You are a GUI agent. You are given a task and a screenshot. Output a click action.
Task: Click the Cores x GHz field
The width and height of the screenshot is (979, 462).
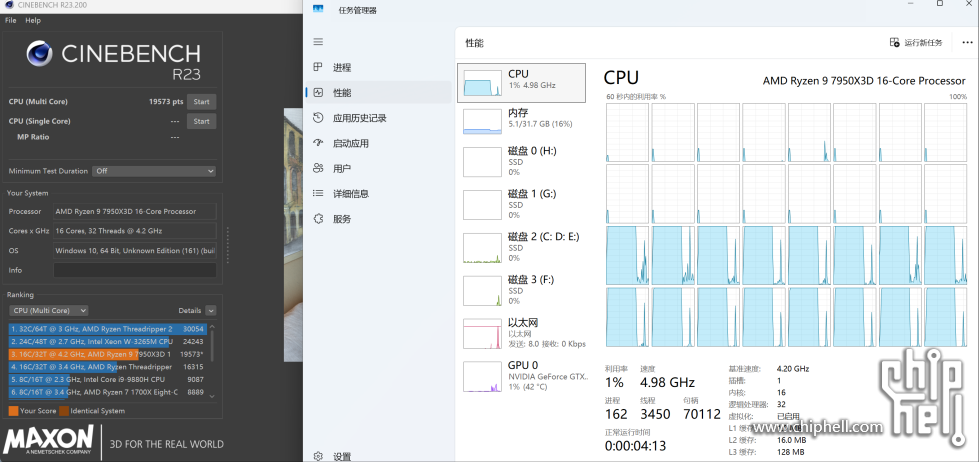point(135,231)
